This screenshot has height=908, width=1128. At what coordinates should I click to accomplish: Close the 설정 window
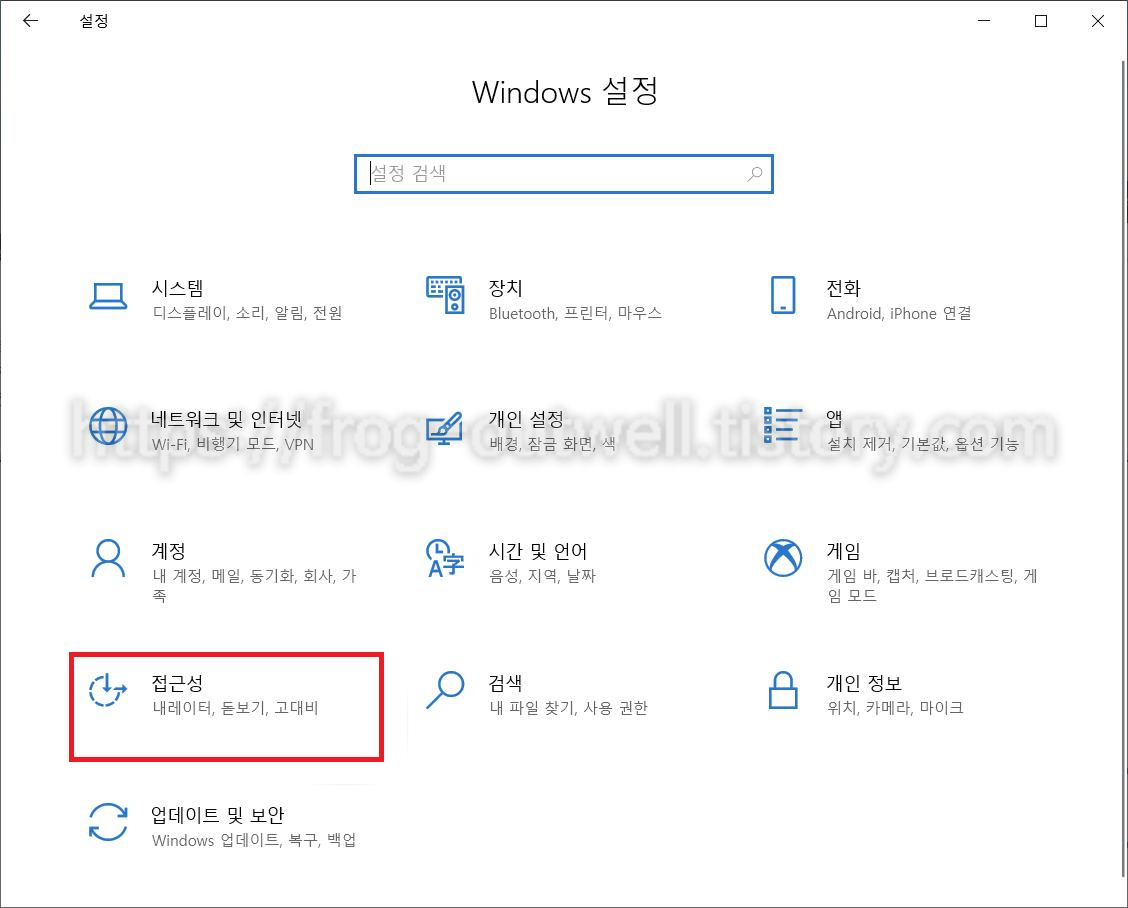[x=1097, y=21]
